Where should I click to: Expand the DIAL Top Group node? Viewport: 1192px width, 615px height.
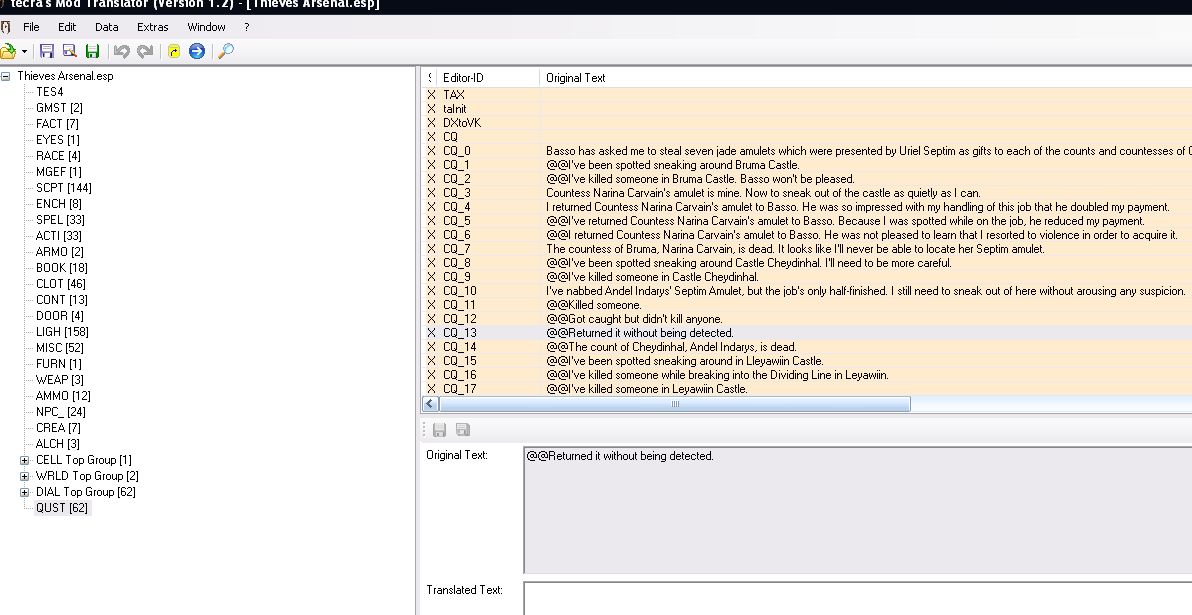click(x=24, y=492)
